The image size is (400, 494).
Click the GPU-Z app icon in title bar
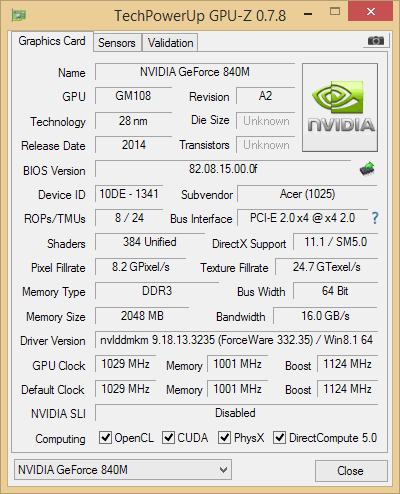pyautogui.click(x=19, y=15)
